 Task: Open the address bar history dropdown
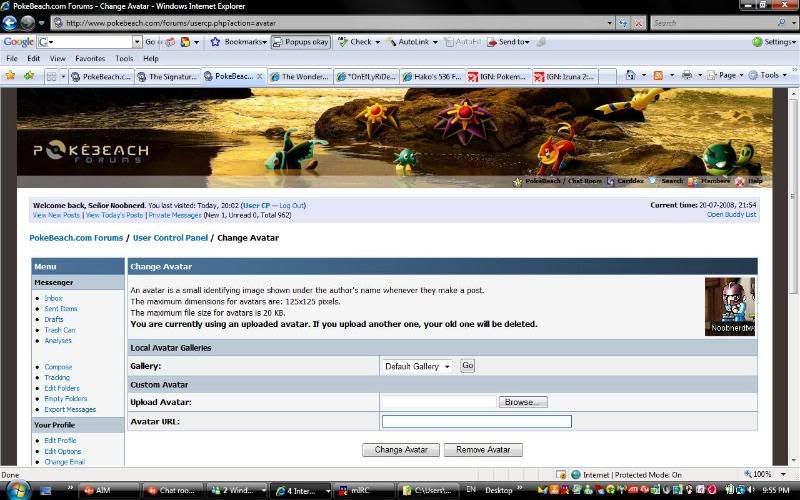(609, 23)
